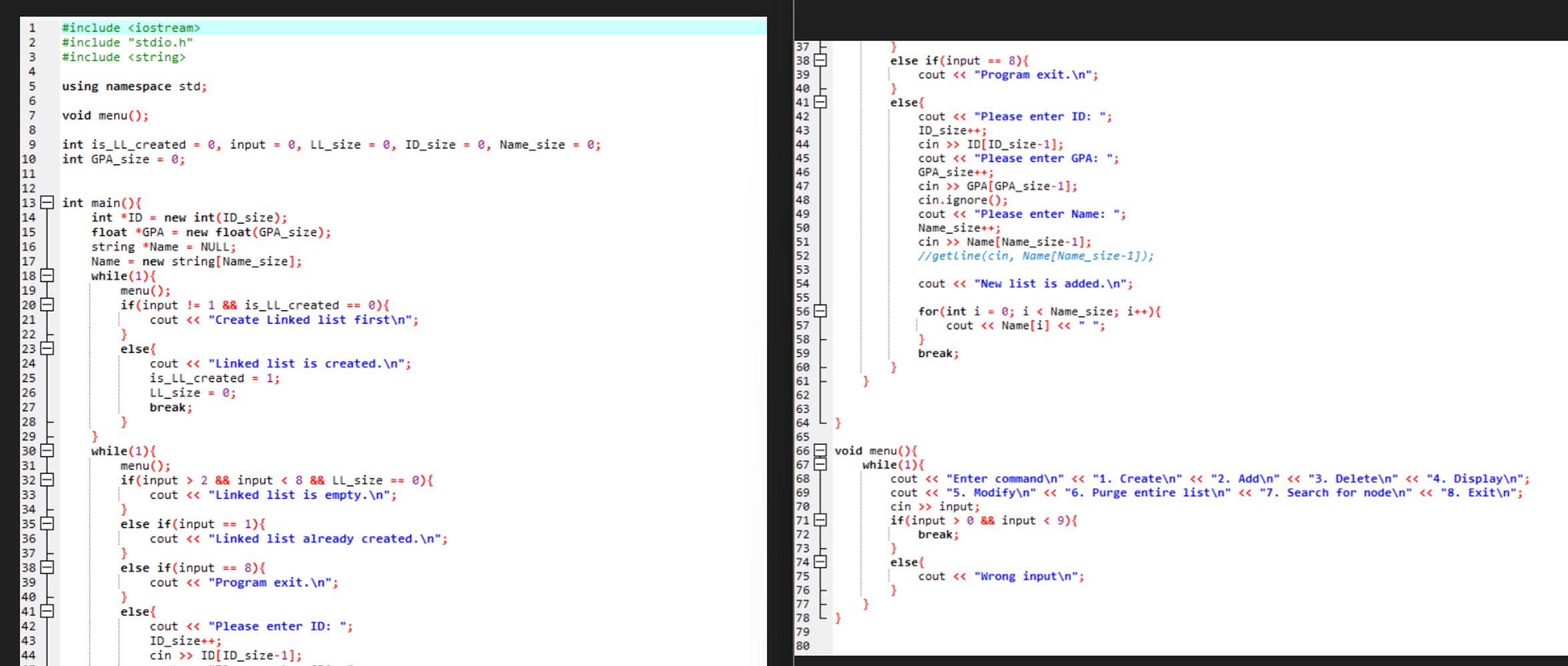The image size is (1568, 666).
Task: Toggle fold marker at line 20 if statement
Action: click(x=47, y=305)
